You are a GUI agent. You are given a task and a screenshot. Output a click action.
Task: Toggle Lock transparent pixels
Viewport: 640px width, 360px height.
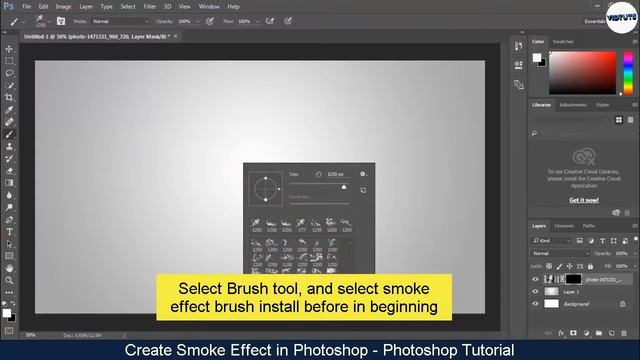(549, 266)
